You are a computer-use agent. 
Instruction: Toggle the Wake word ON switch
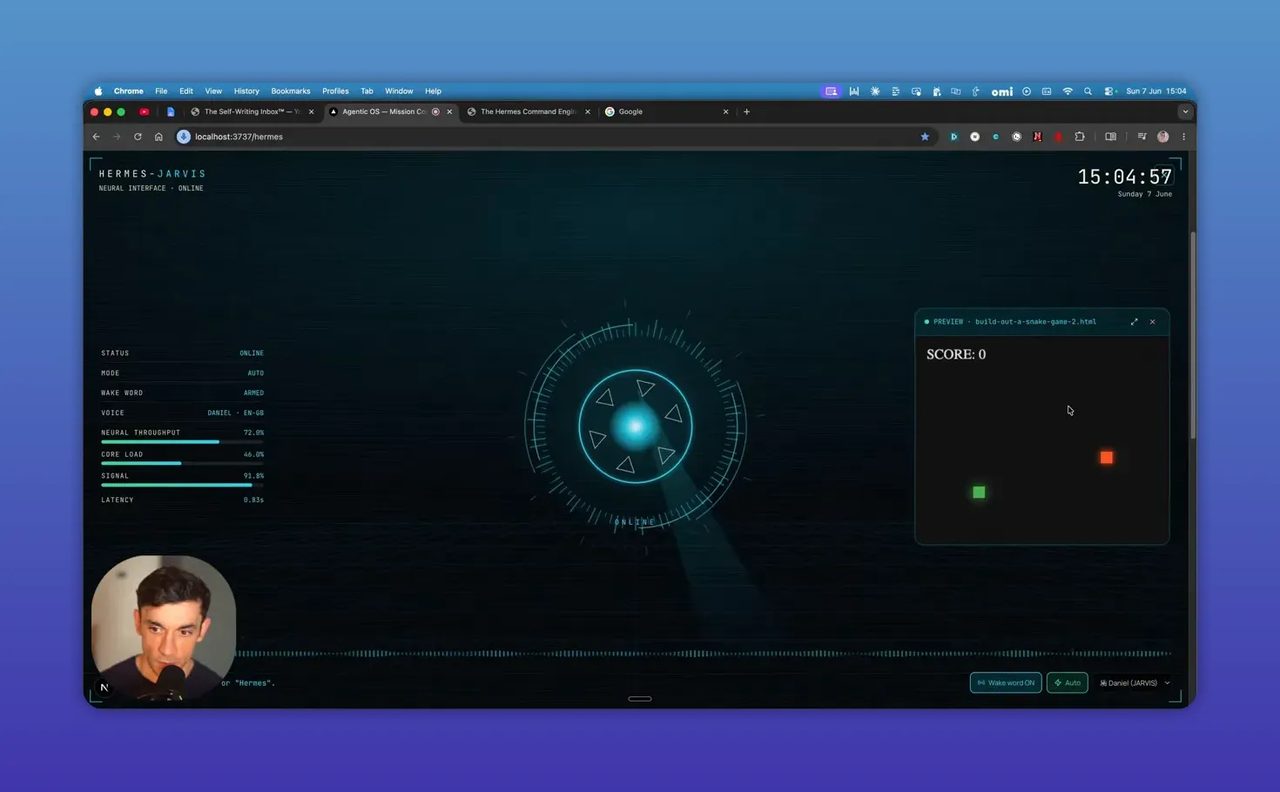click(1006, 683)
